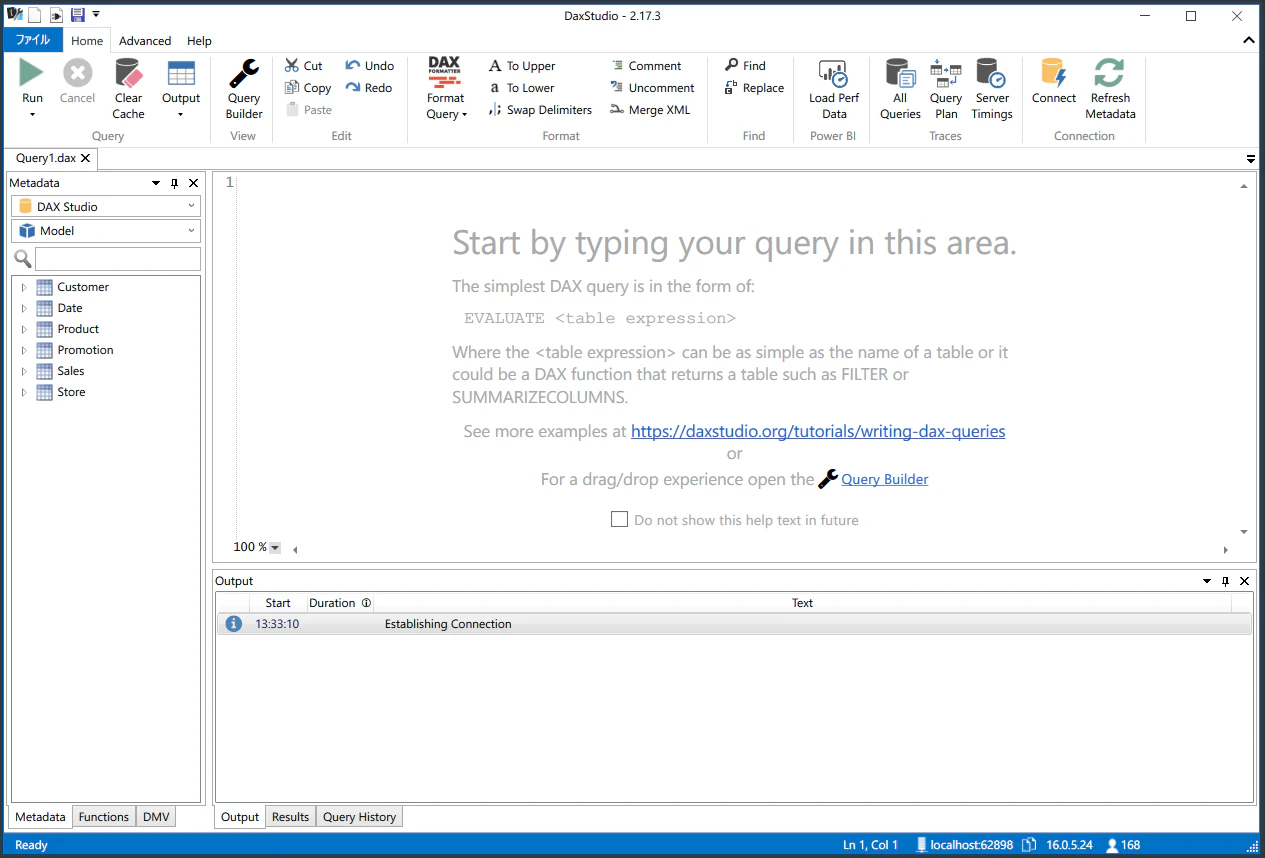This screenshot has height=858, width=1265.
Task: Click Refresh Metadata icon
Action: (x=1110, y=73)
